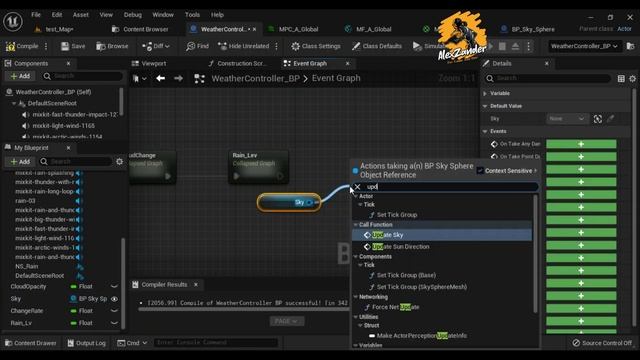This screenshot has width=640, height=360.
Task: Select Set Tick Group action
Action: click(397, 215)
